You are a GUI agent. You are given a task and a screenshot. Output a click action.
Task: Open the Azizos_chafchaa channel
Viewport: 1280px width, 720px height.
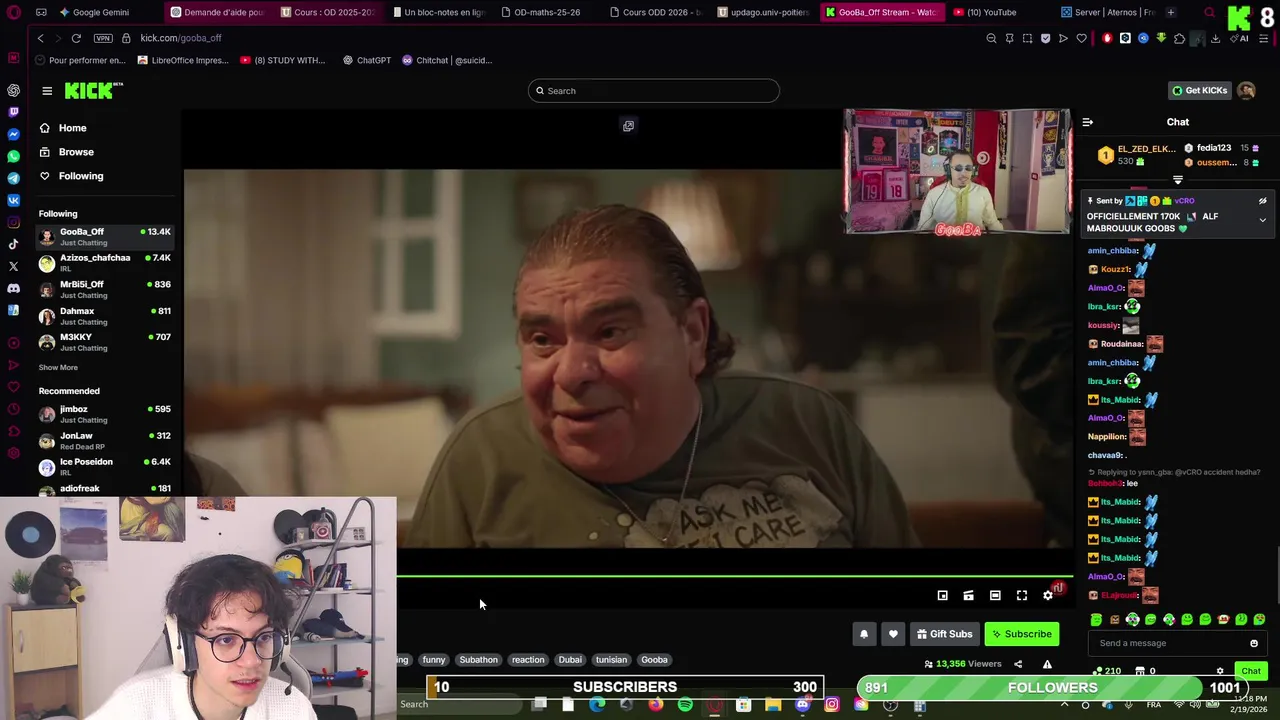click(x=105, y=263)
